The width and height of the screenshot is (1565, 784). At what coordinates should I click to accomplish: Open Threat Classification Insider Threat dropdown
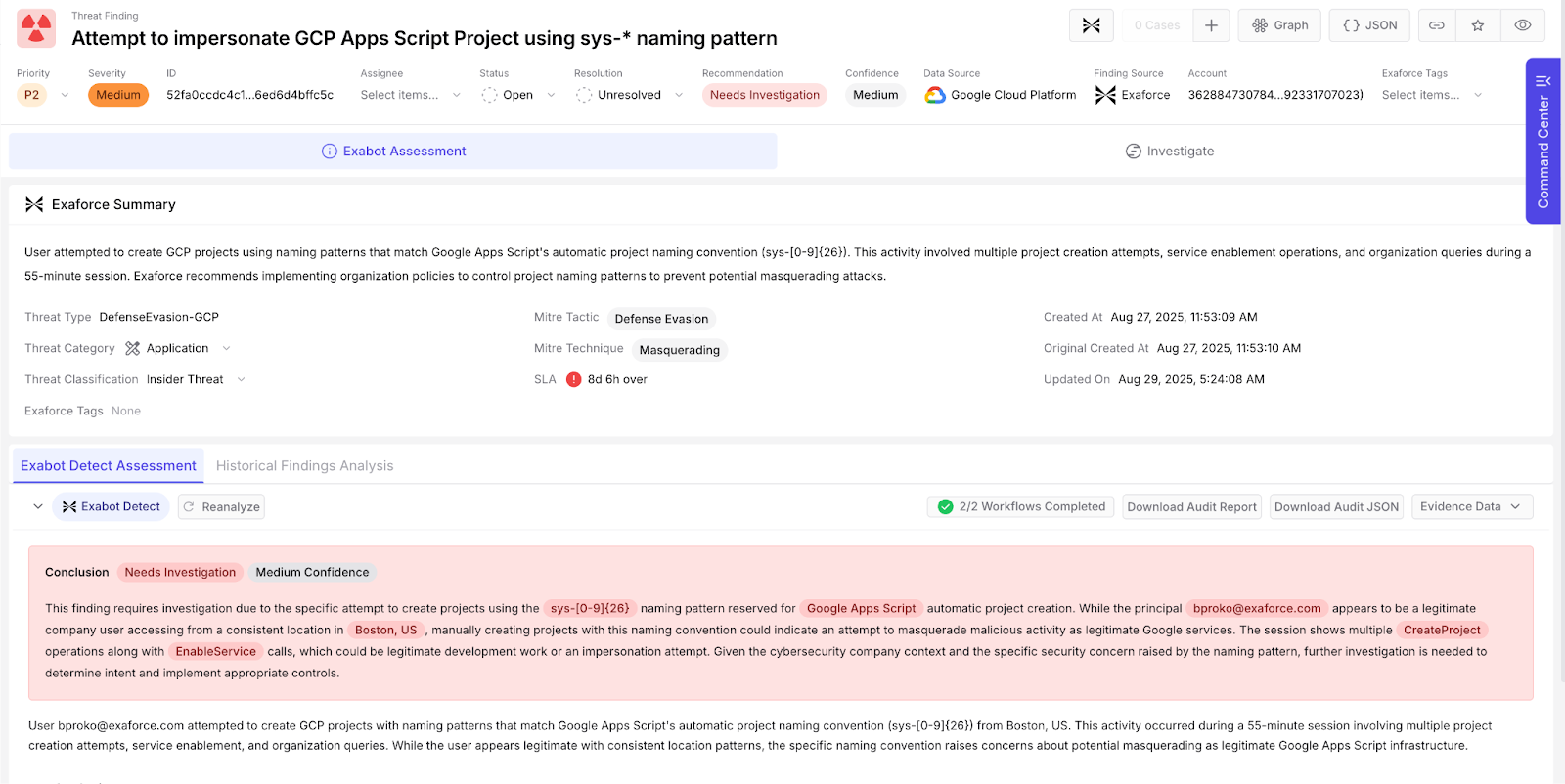[196, 379]
